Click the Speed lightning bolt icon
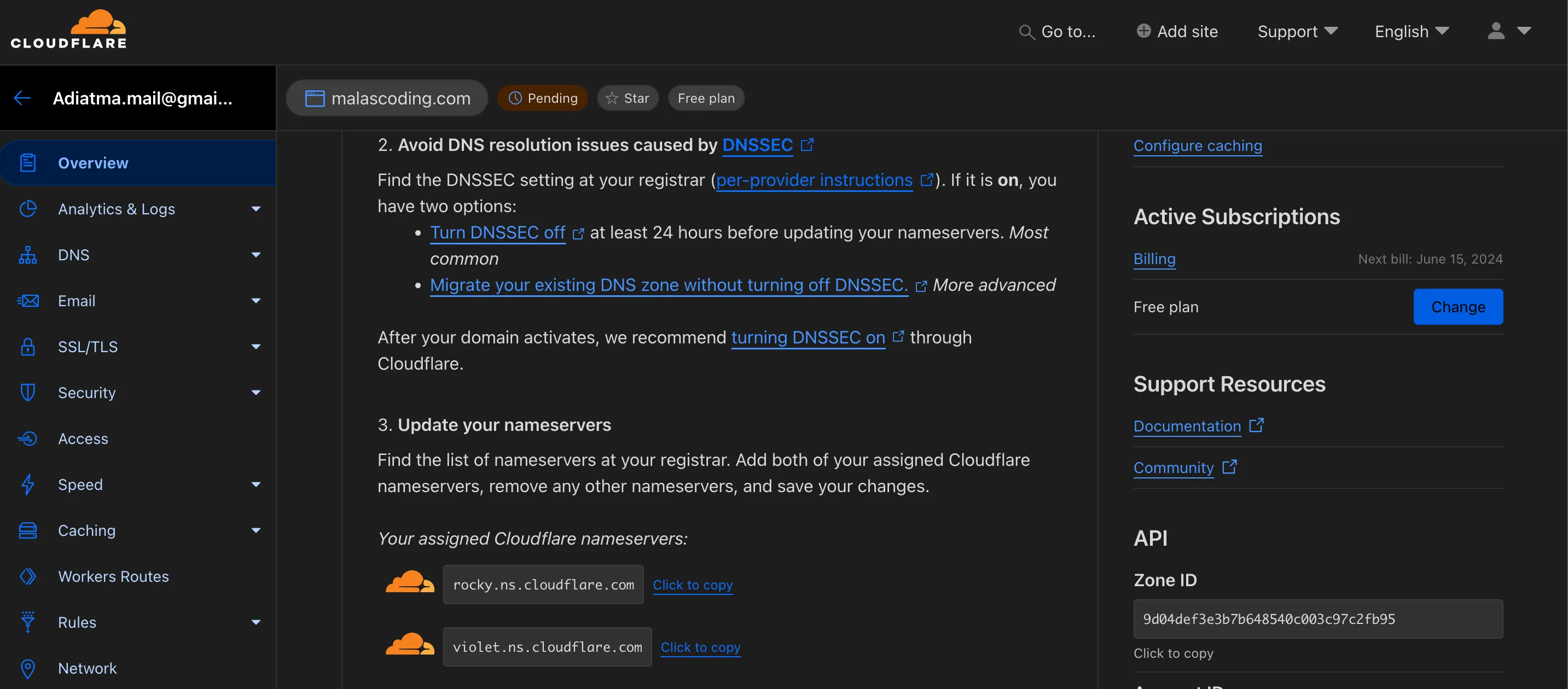Image resolution: width=1568 pixels, height=689 pixels. point(27,484)
